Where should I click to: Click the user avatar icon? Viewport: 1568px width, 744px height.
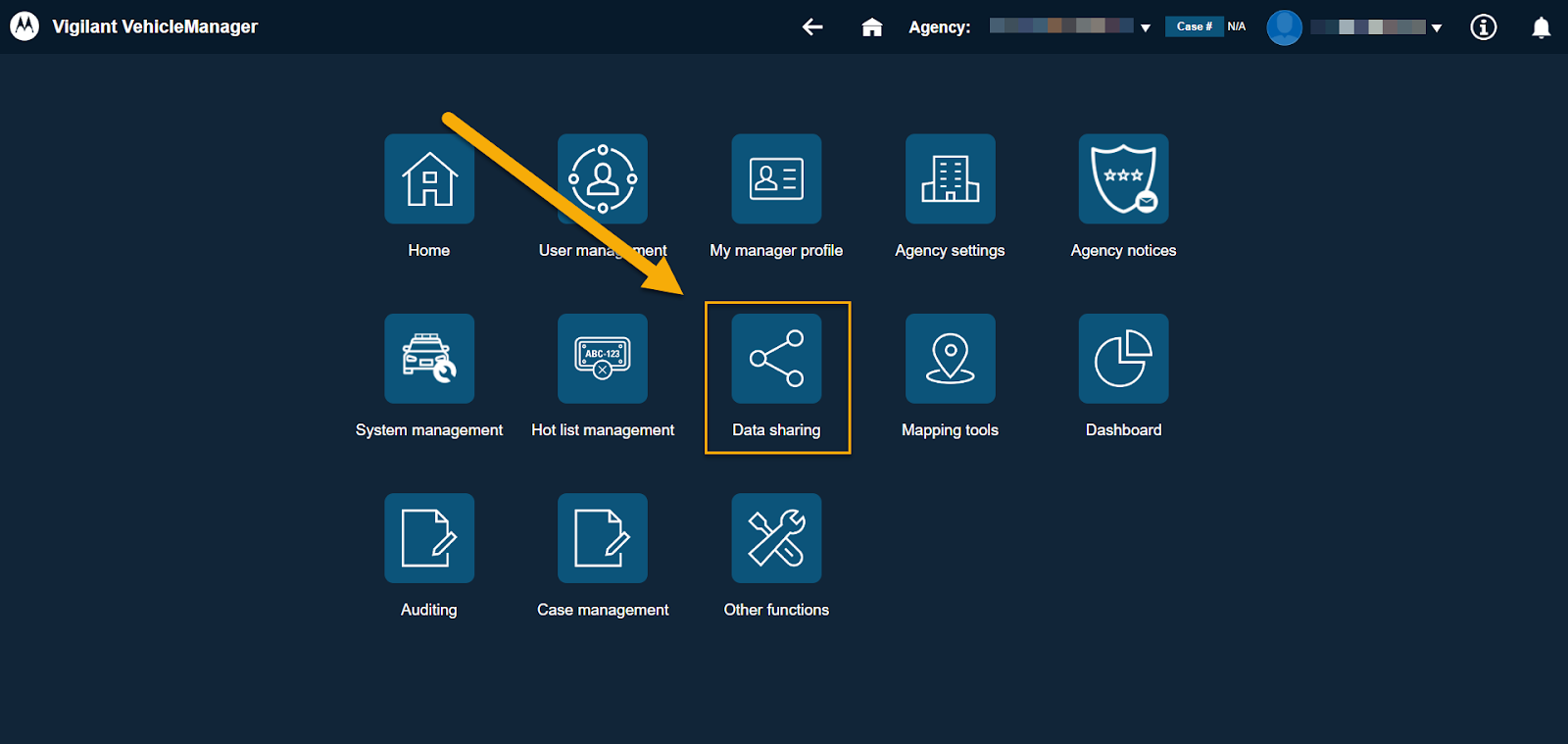(1285, 27)
